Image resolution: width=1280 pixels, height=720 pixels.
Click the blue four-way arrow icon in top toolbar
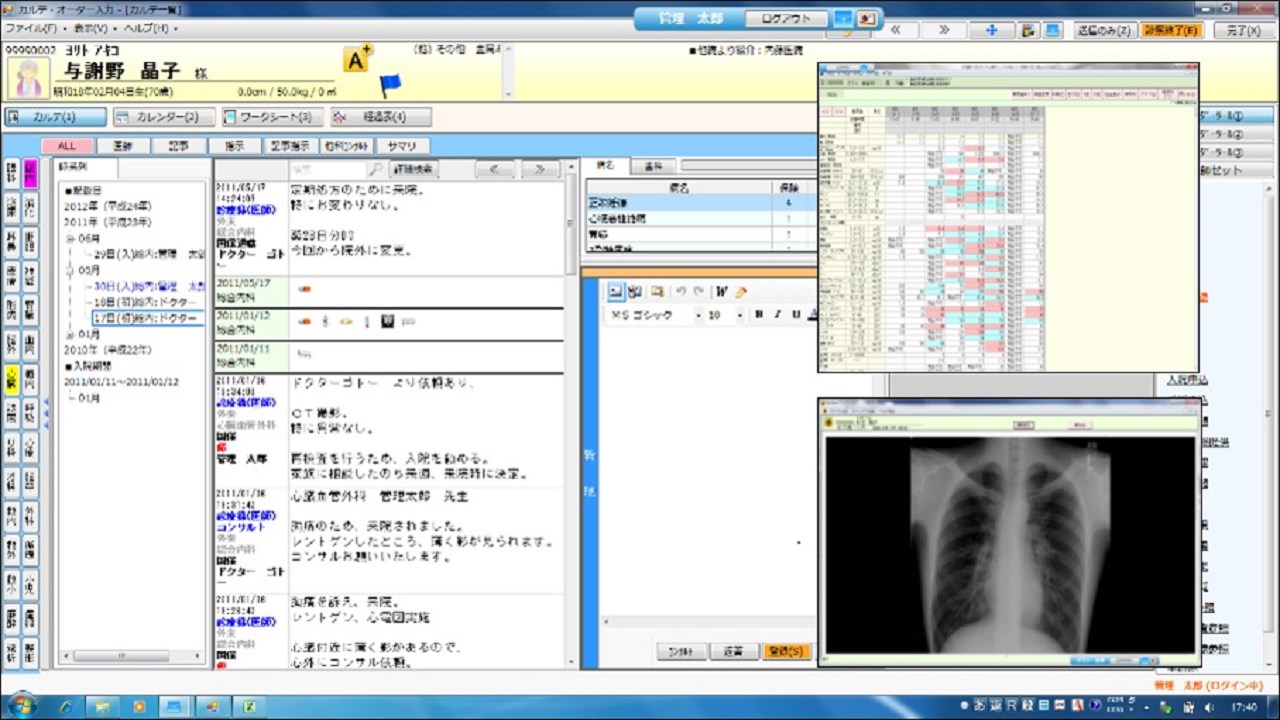pyautogui.click(x=992, y=30)
